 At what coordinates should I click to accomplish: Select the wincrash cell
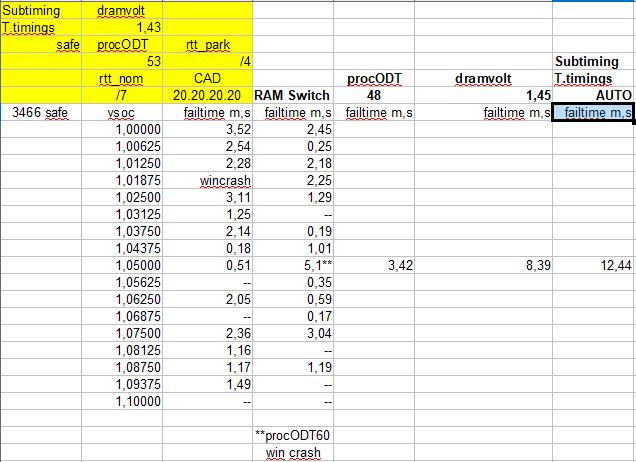pyautogui.click(x=208, y=181)
